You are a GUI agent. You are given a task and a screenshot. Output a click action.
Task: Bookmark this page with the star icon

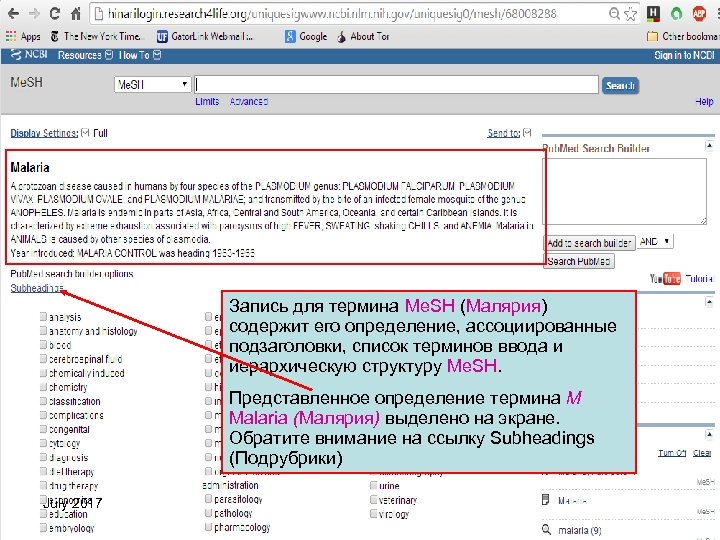631,14
